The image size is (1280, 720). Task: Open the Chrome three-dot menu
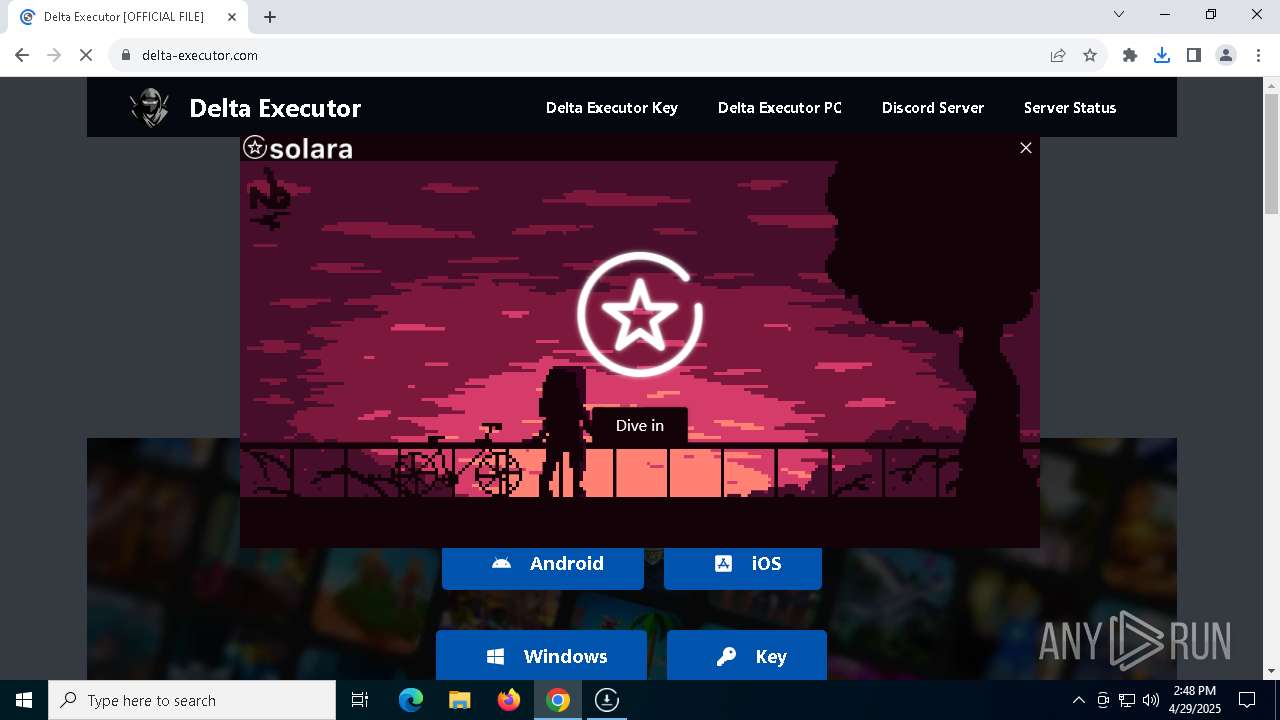[1257, 55]
